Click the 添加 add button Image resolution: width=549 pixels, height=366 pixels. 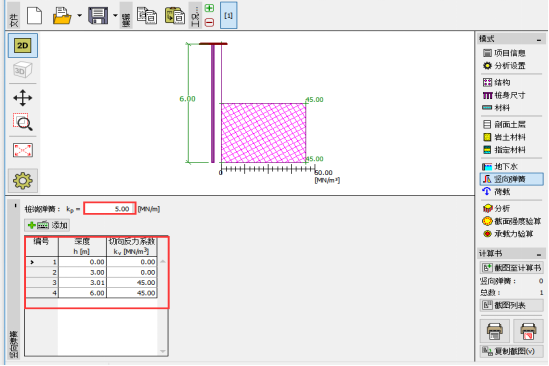47,225
